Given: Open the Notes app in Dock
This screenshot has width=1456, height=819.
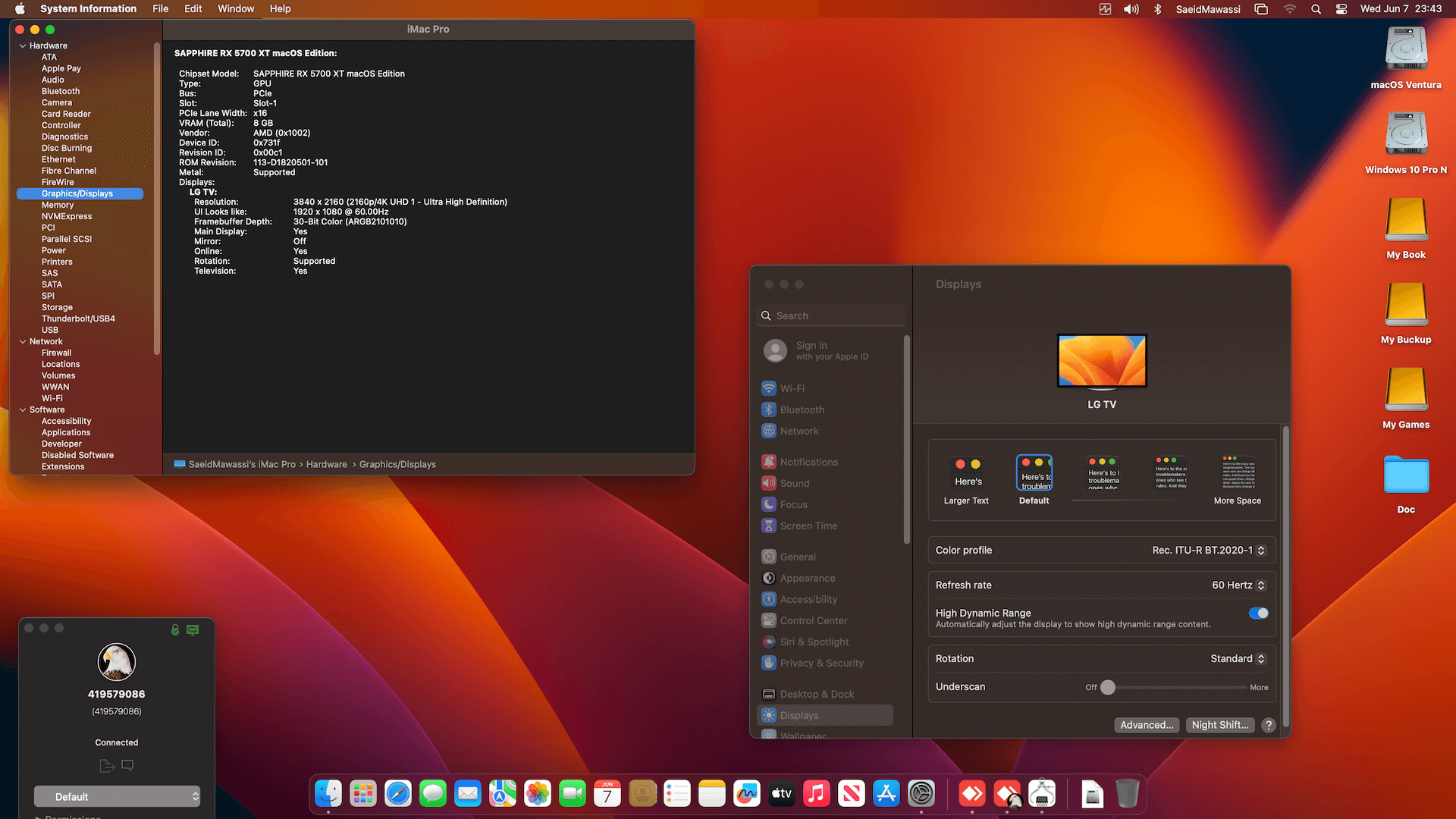Looking at the screenshot, I should [x=712, y=794].
